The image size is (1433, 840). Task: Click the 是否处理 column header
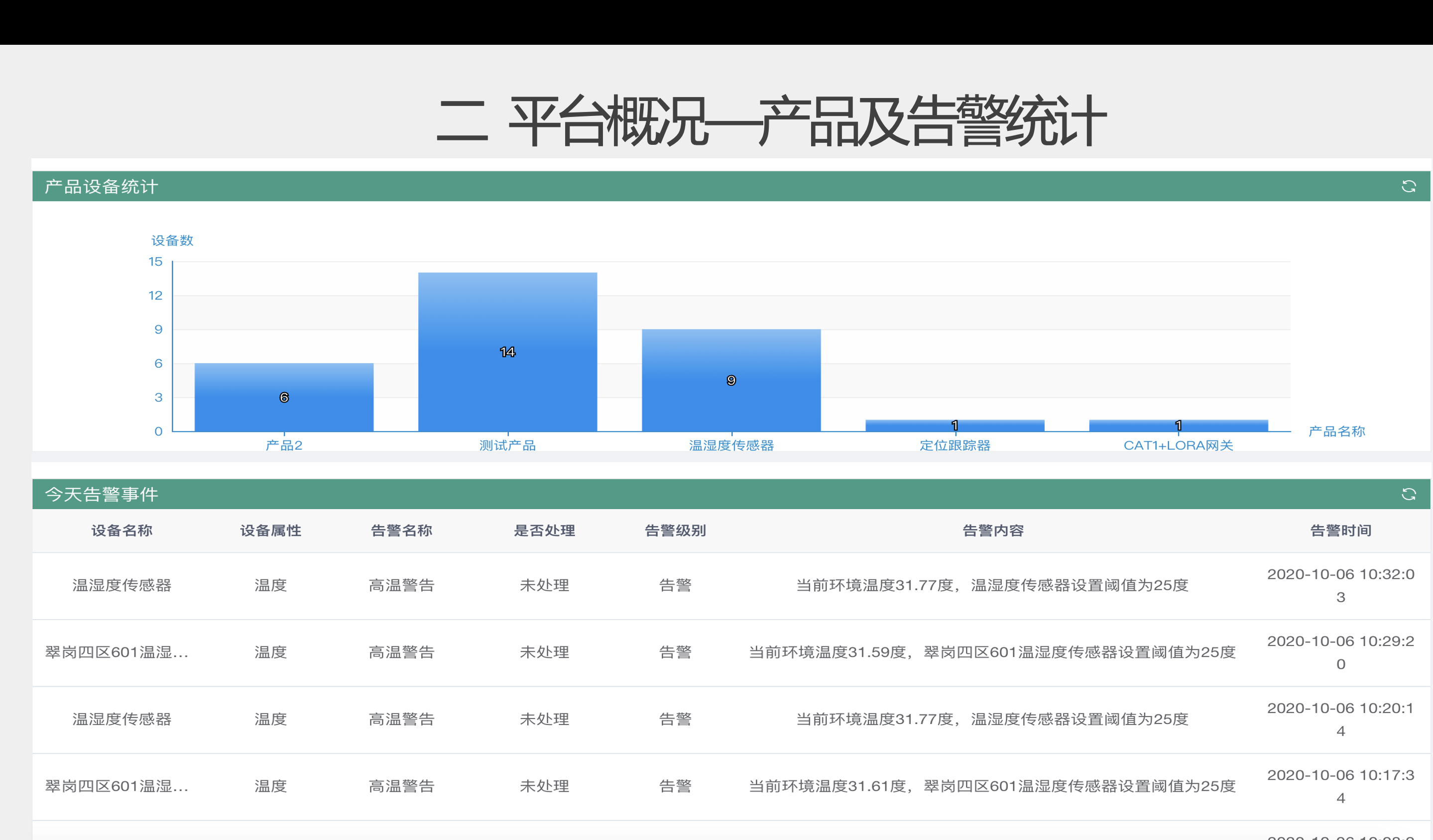click(x=544, y=530)
